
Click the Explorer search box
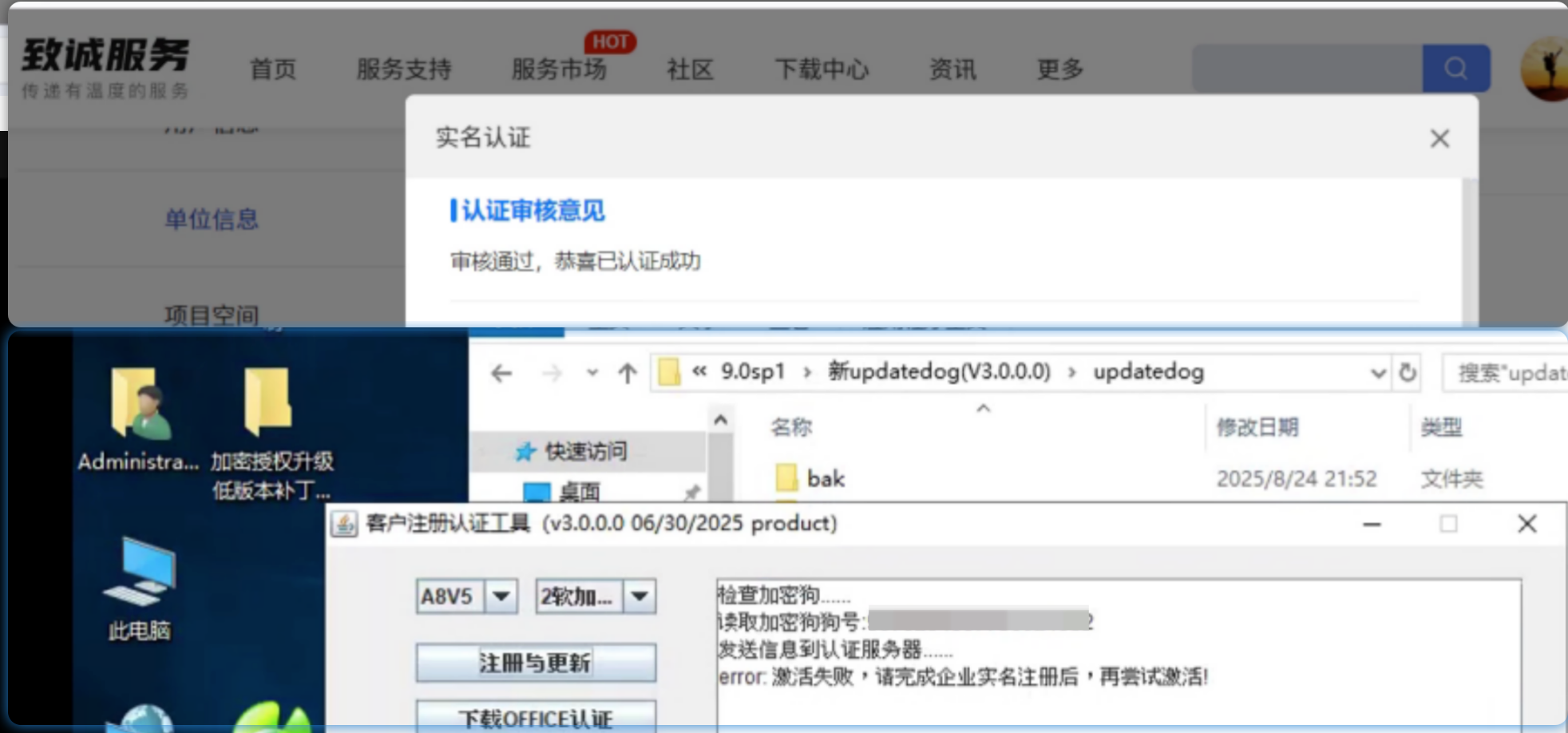(1505, 373)
